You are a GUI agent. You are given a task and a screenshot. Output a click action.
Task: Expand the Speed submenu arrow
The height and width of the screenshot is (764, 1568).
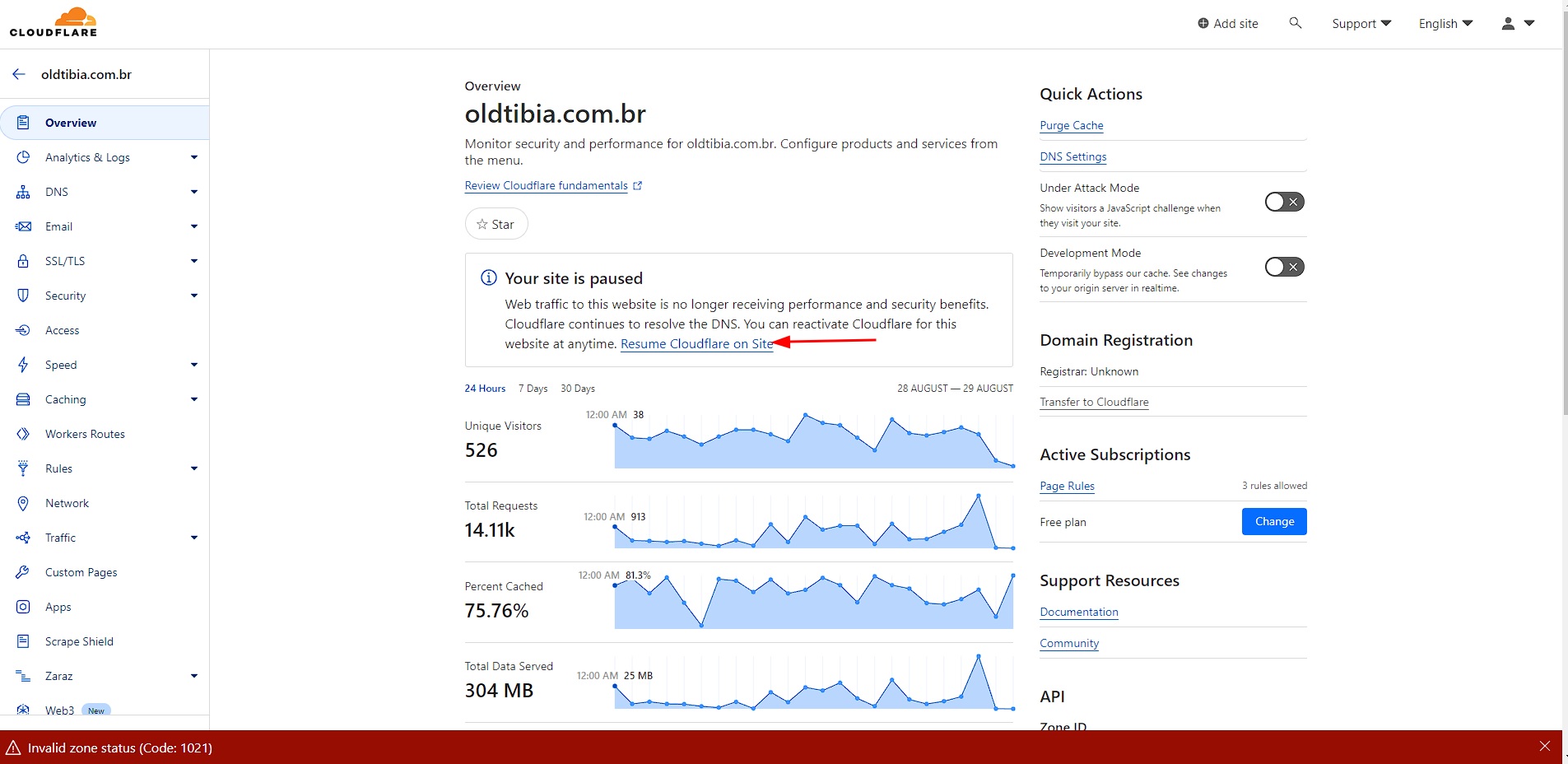pyautogui.click(x=194, y=365)
